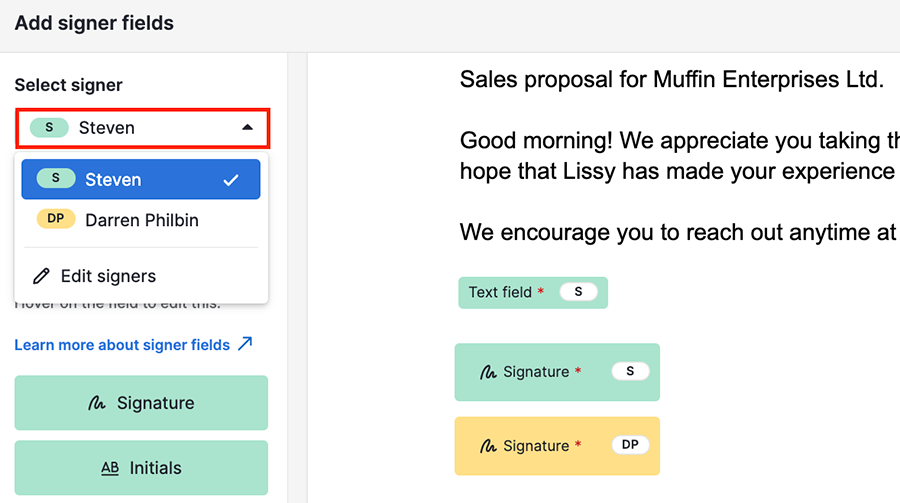Click the yellow DP avatar badge in the dropdown
Viewport: 900px width, 503px height.
(x=56, y=219)
